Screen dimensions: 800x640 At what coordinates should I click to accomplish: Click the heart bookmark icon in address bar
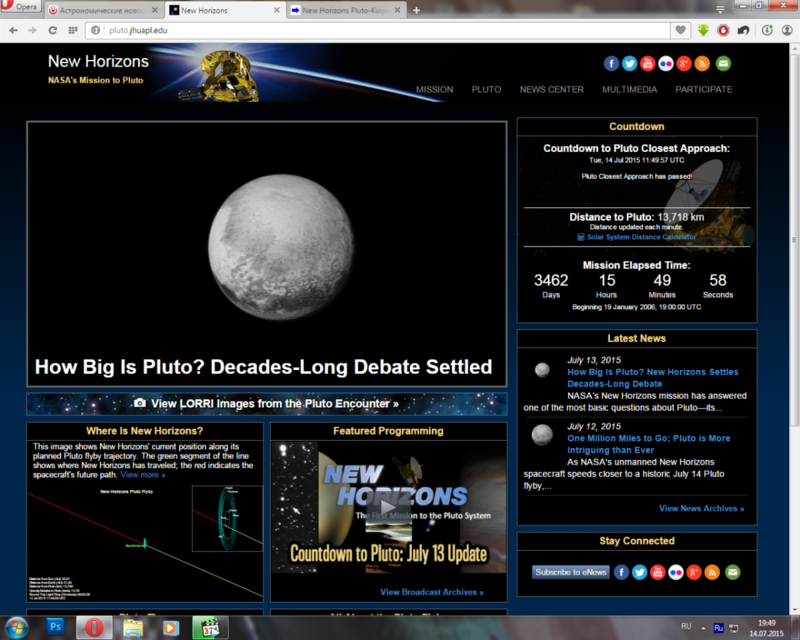(681, 30)
